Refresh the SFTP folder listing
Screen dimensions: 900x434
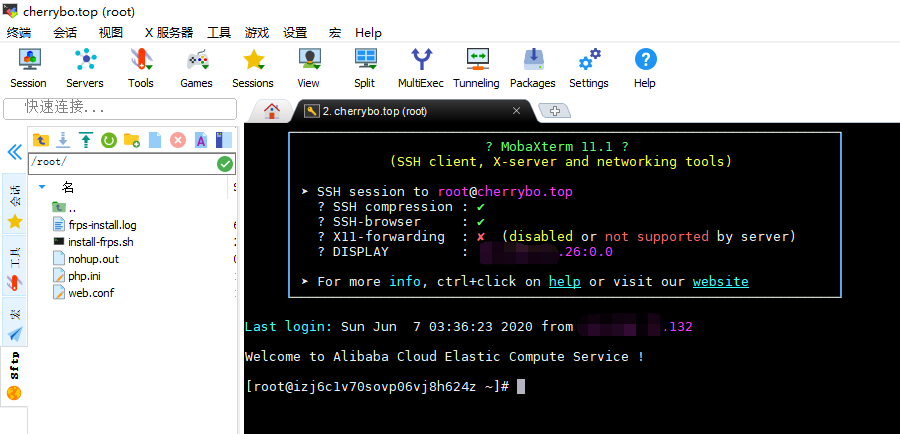[x=109, y=140]
